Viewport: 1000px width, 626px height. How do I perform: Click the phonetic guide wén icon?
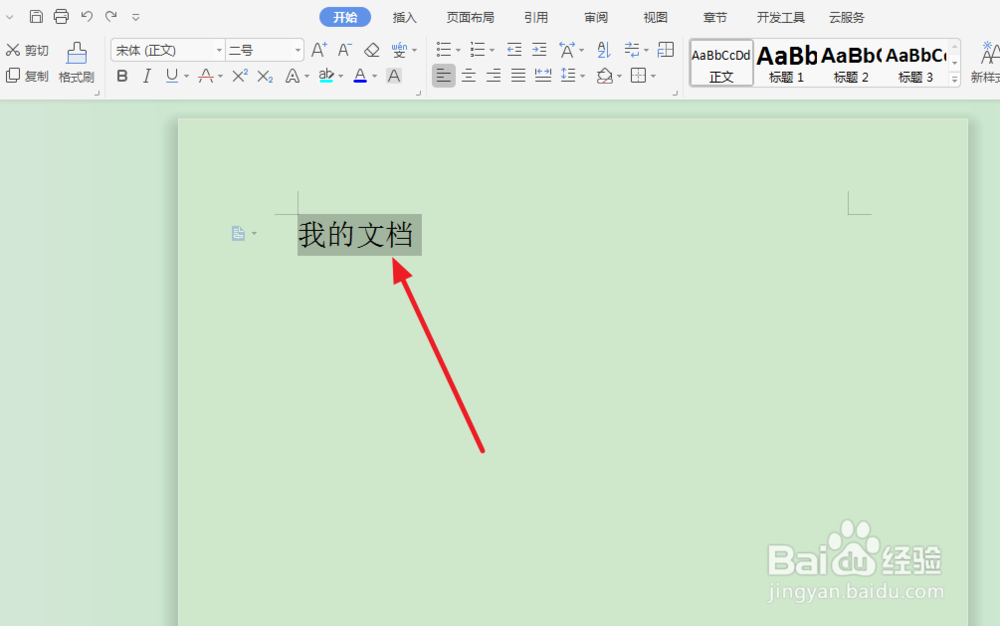click(x=399, y=50)
